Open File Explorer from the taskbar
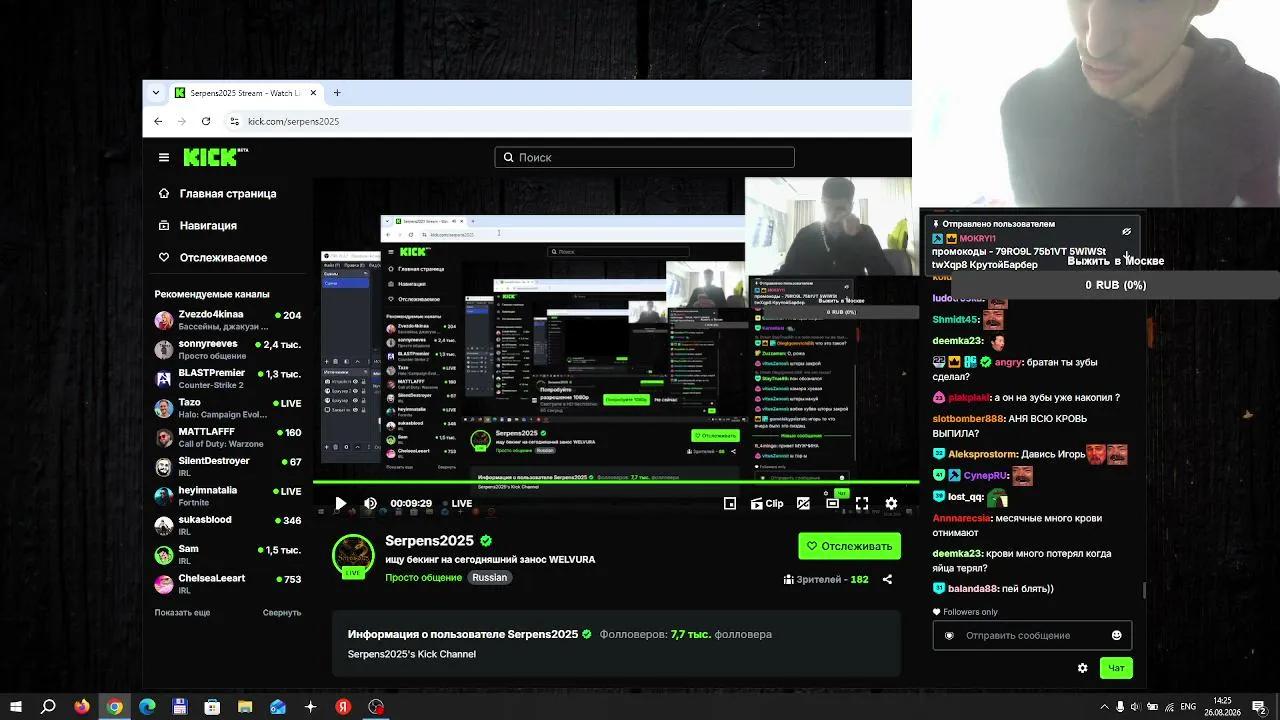This screenshot has height=720, width=1280. [x=245, y=707]
